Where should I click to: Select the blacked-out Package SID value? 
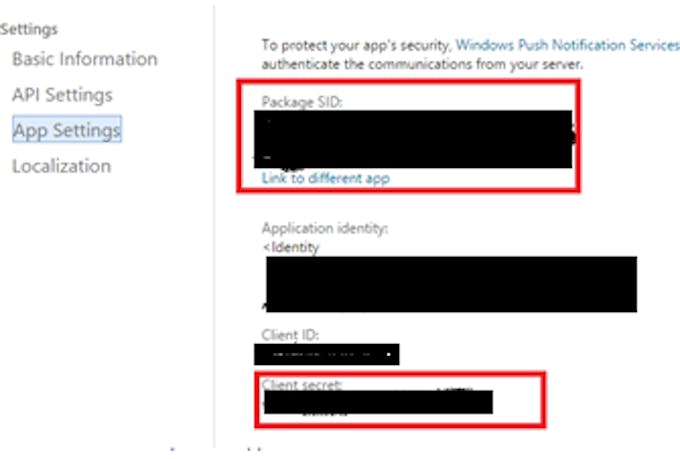(x=413, y=139)
